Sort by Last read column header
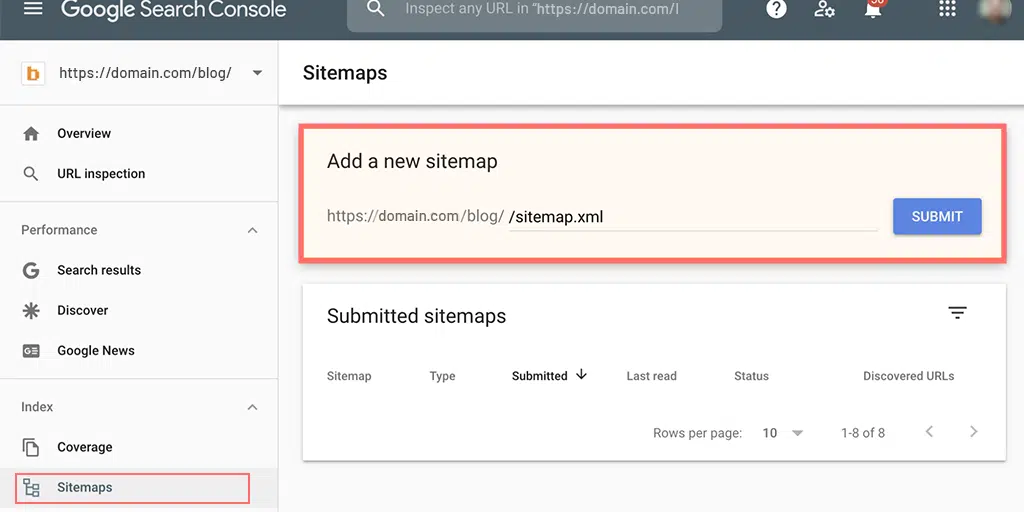Image resolution: width=1024 pixels, height=512 pixels. (651, 376)
